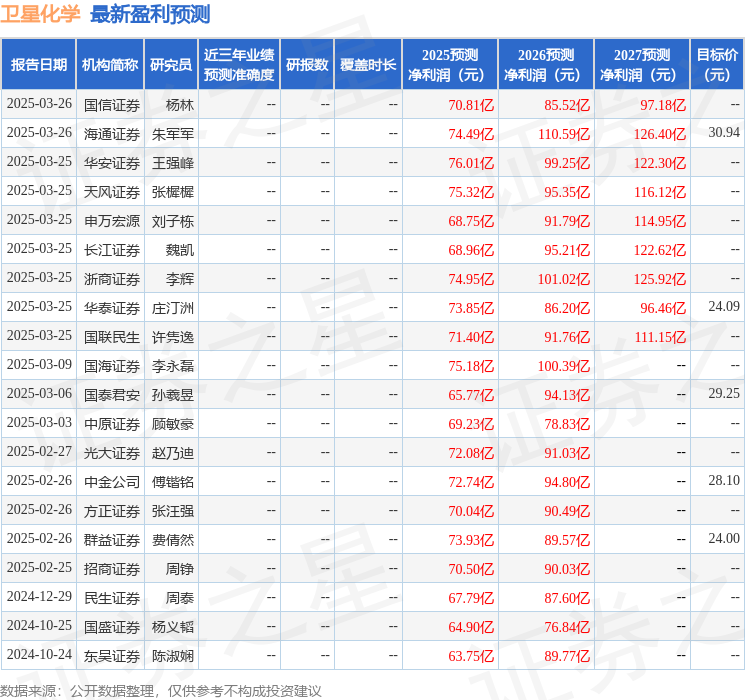745x700 pixels.
Task: Select the 天风证券 institution cell
Action: point(112,192)
